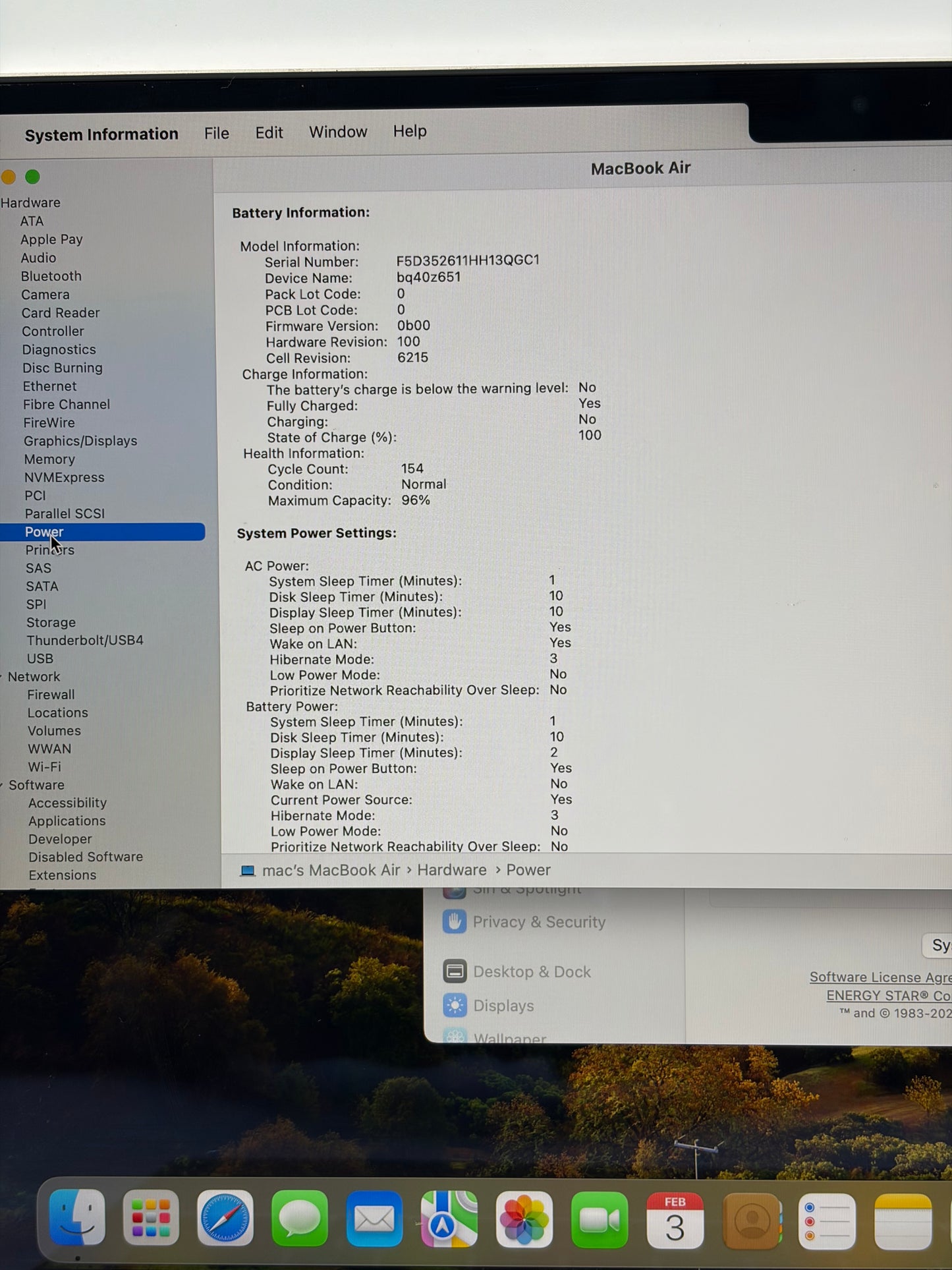Click the Maximum Capacity 96% value

(x=416, y=500)
